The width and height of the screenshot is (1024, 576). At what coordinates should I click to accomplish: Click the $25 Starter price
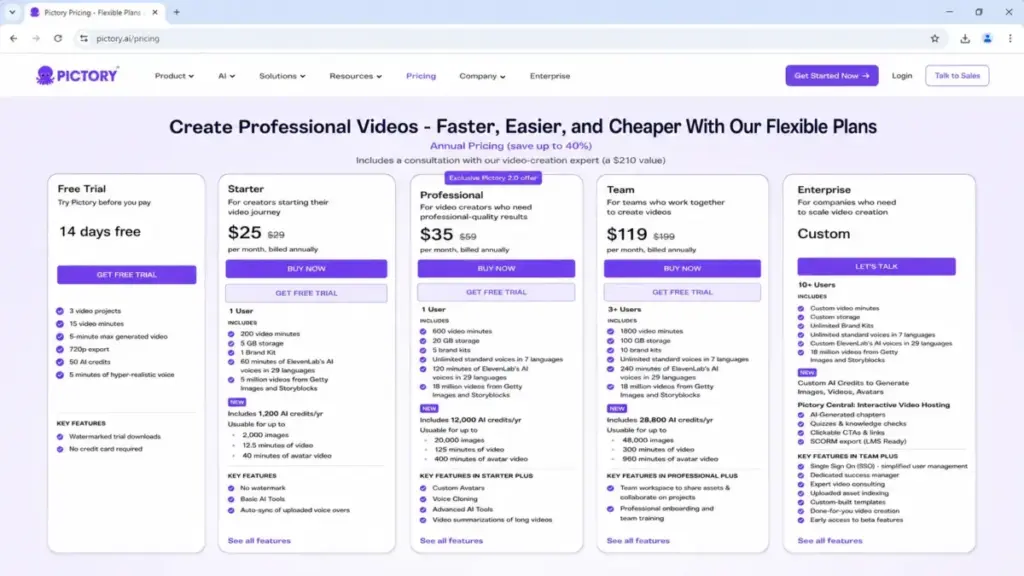(x=244, y=232)
